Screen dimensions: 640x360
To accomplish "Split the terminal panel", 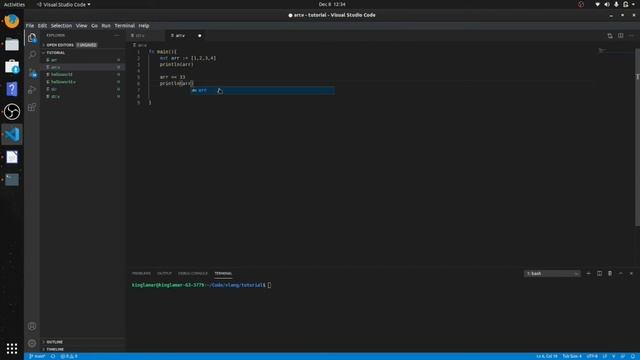I will (599, 273).
